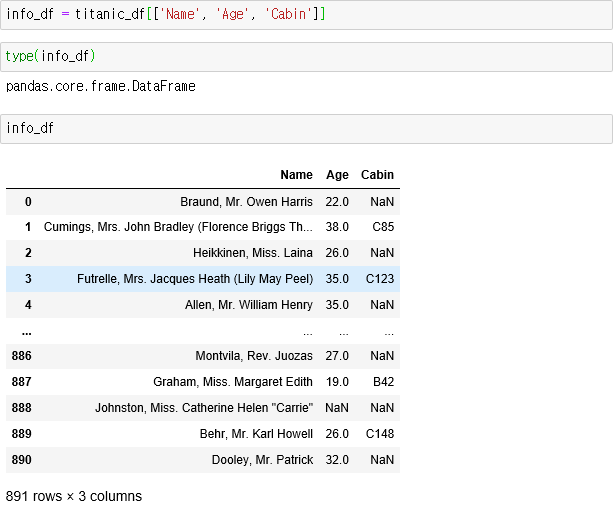Viewport: 616px width, 510px height.
Task: Click row index 4
Action: point(28,305)
